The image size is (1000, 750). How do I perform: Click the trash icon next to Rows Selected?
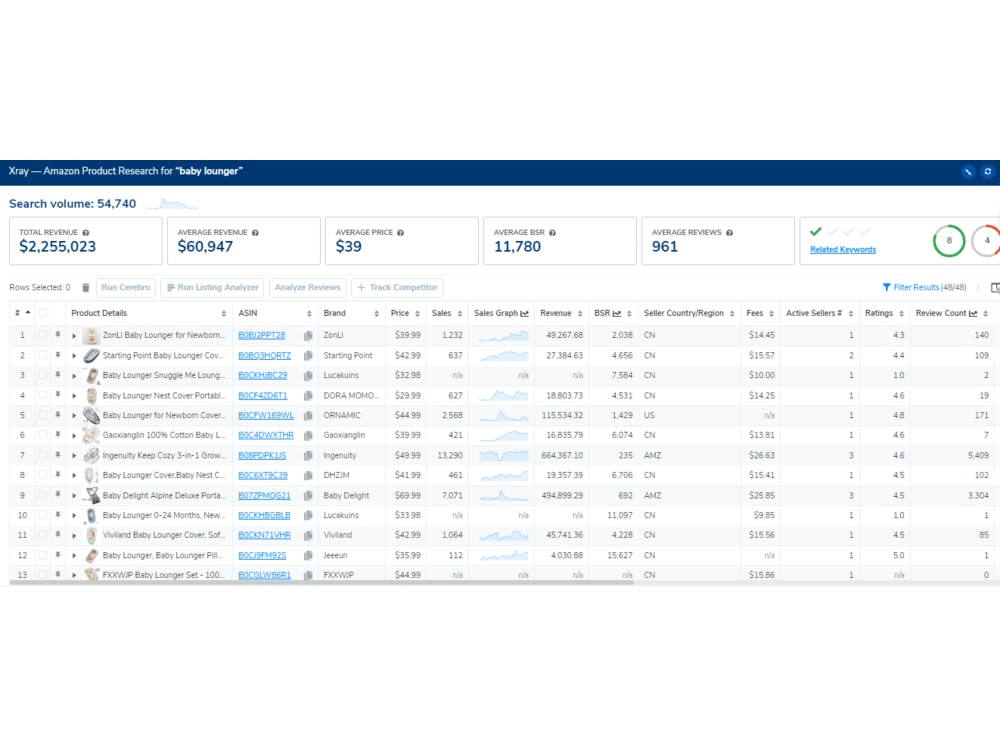(x=85, y=288)
